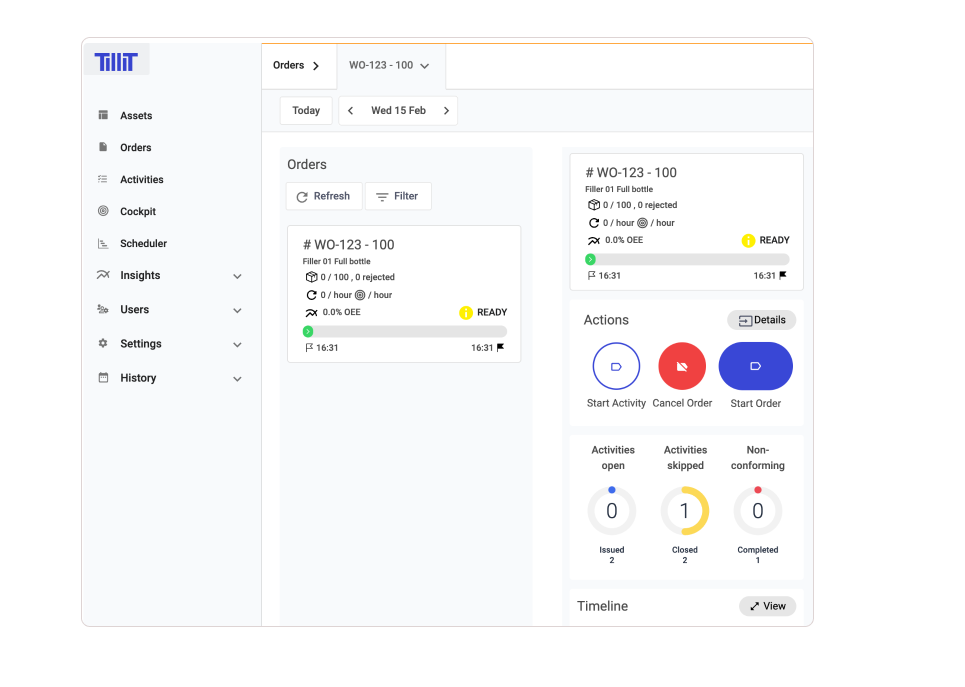Select the WO-123 - 100 order card title

point(349,245)
